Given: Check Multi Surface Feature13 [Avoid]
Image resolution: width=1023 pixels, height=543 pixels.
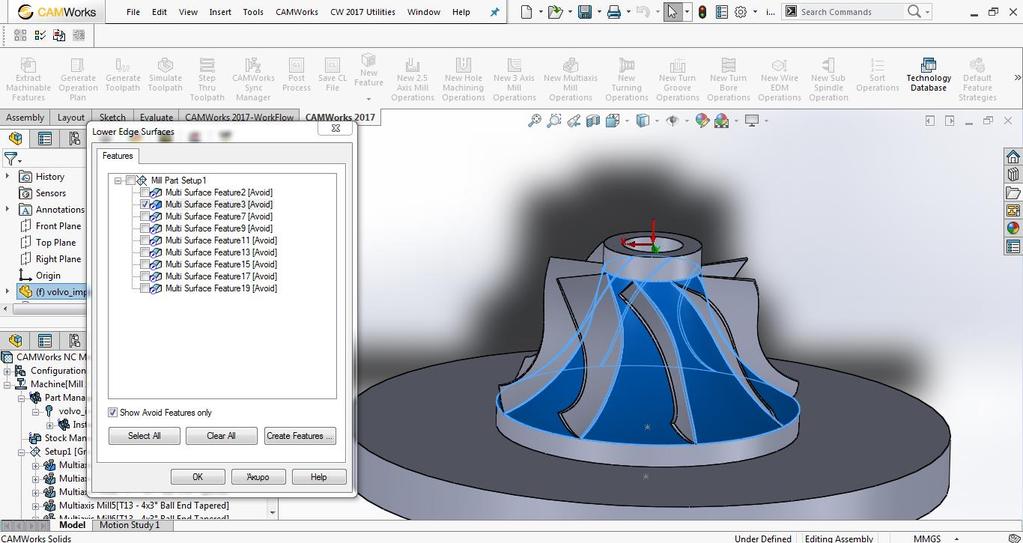Looking at the screenshot, I should click(145, 252).
